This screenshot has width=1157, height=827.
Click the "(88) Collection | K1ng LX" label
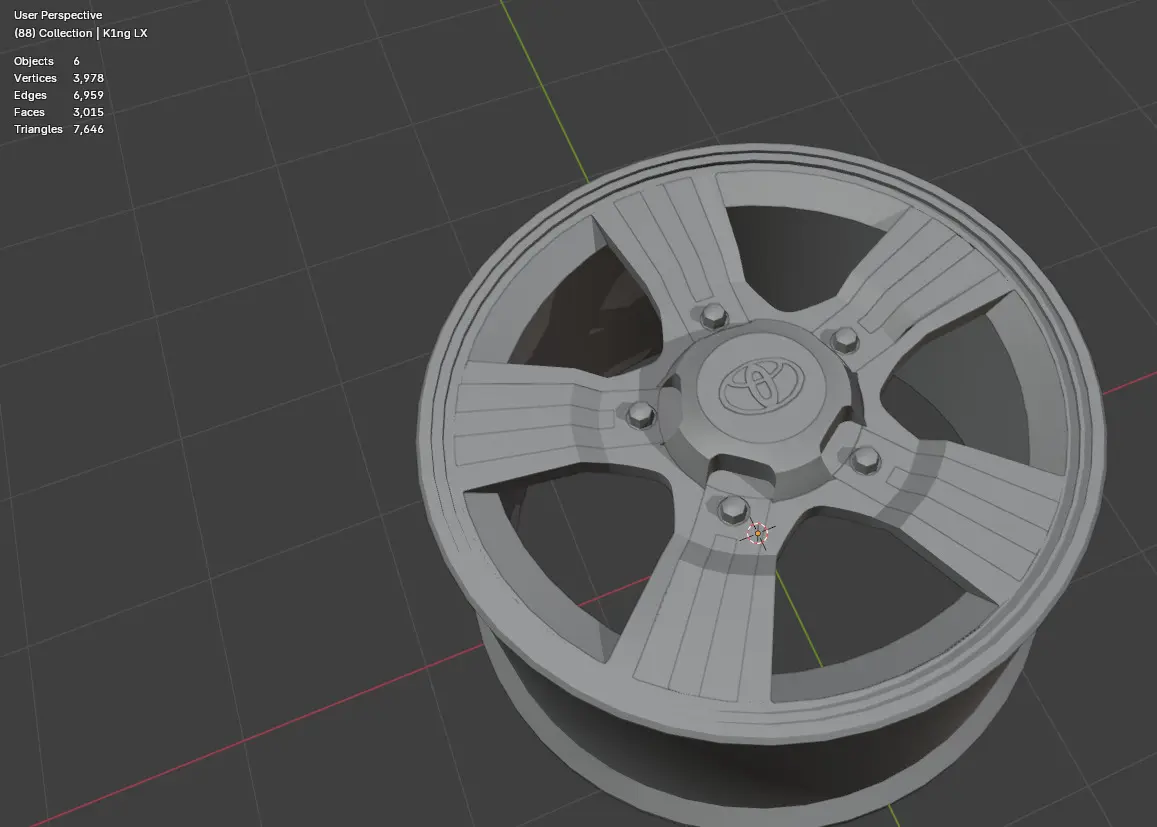point(80,33)
